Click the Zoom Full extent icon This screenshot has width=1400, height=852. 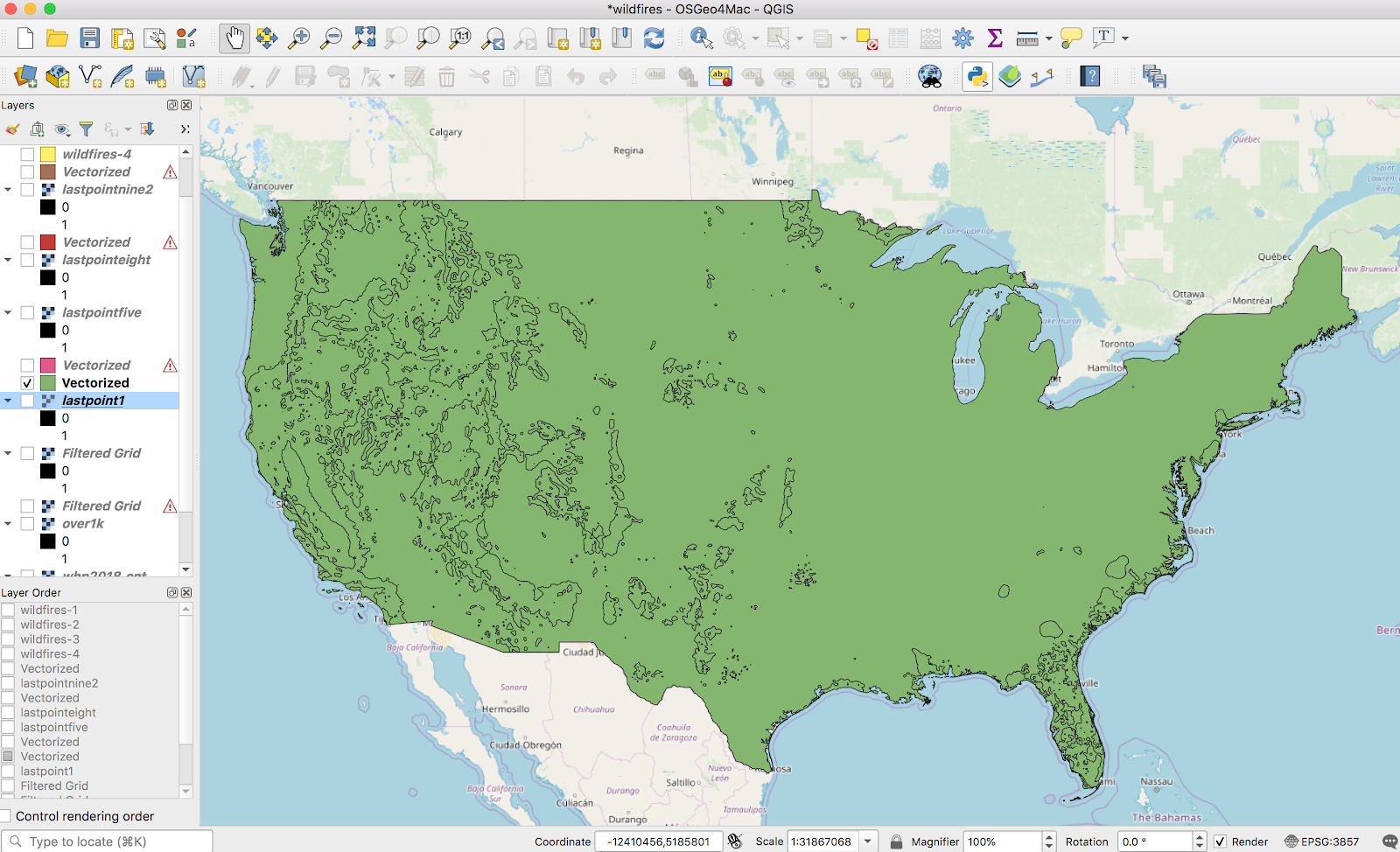(x=364, y=38)
